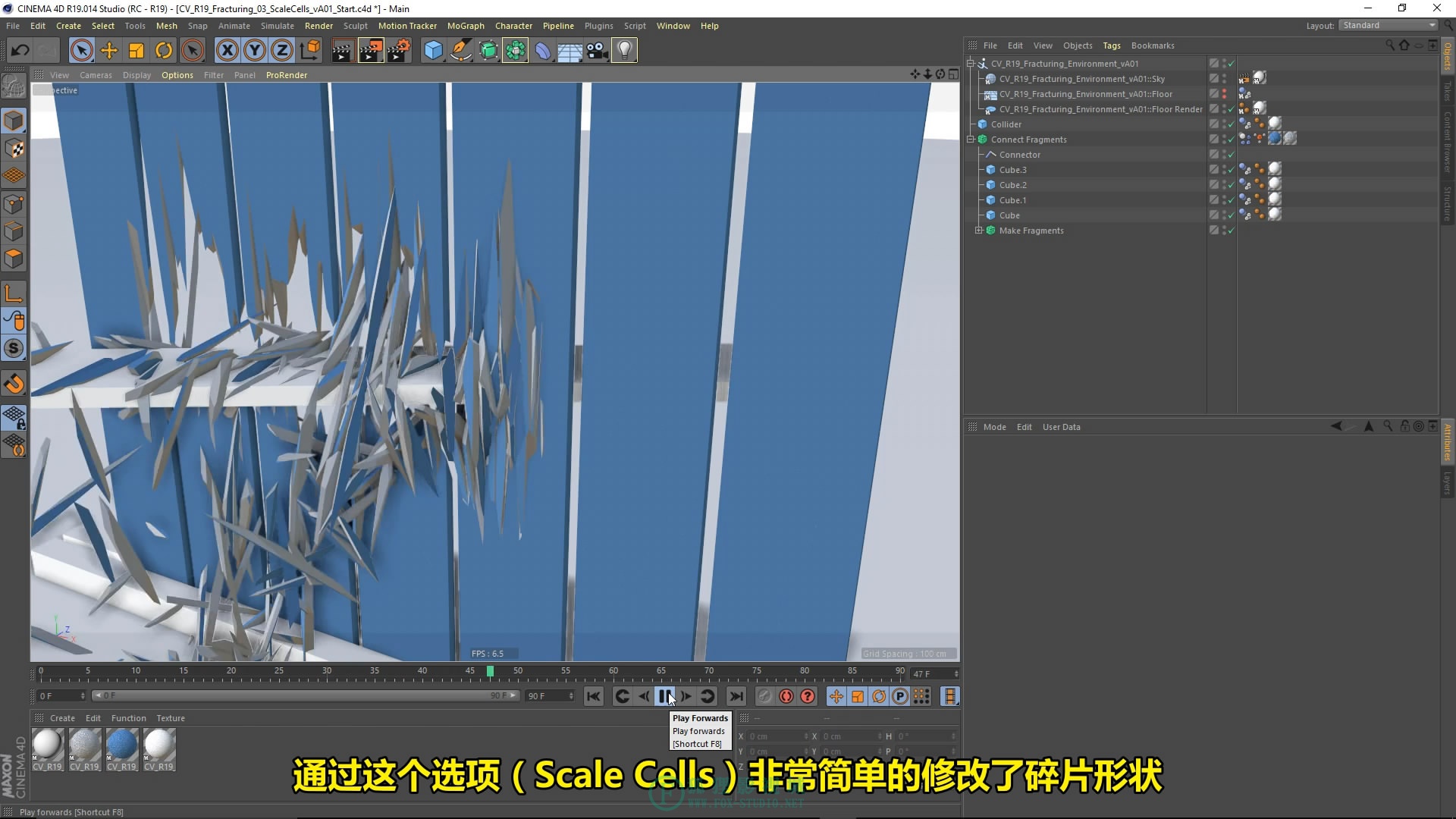
Task: Toggle Y axis lock
Action: pos(255,51)
